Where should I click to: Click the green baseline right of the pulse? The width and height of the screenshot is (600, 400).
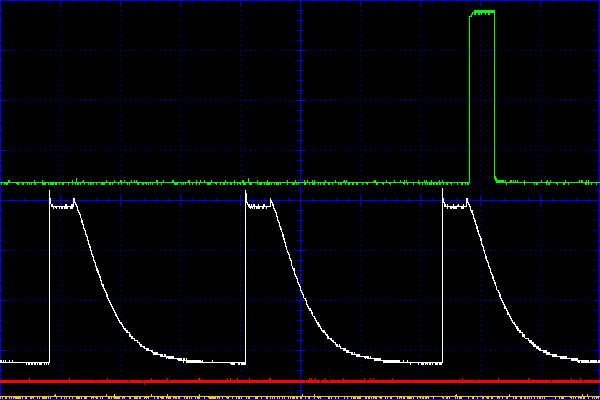coord(550,182)
